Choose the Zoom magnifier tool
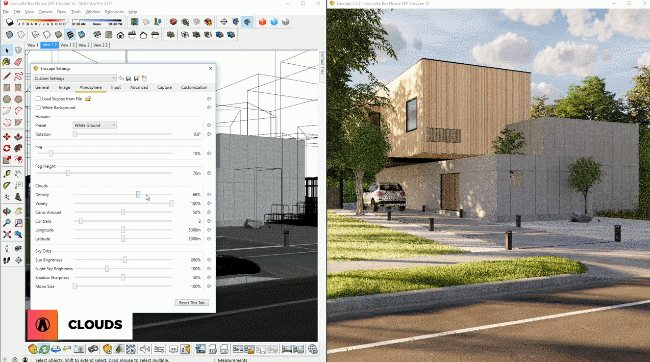The image size is (650, 362). 7,223
